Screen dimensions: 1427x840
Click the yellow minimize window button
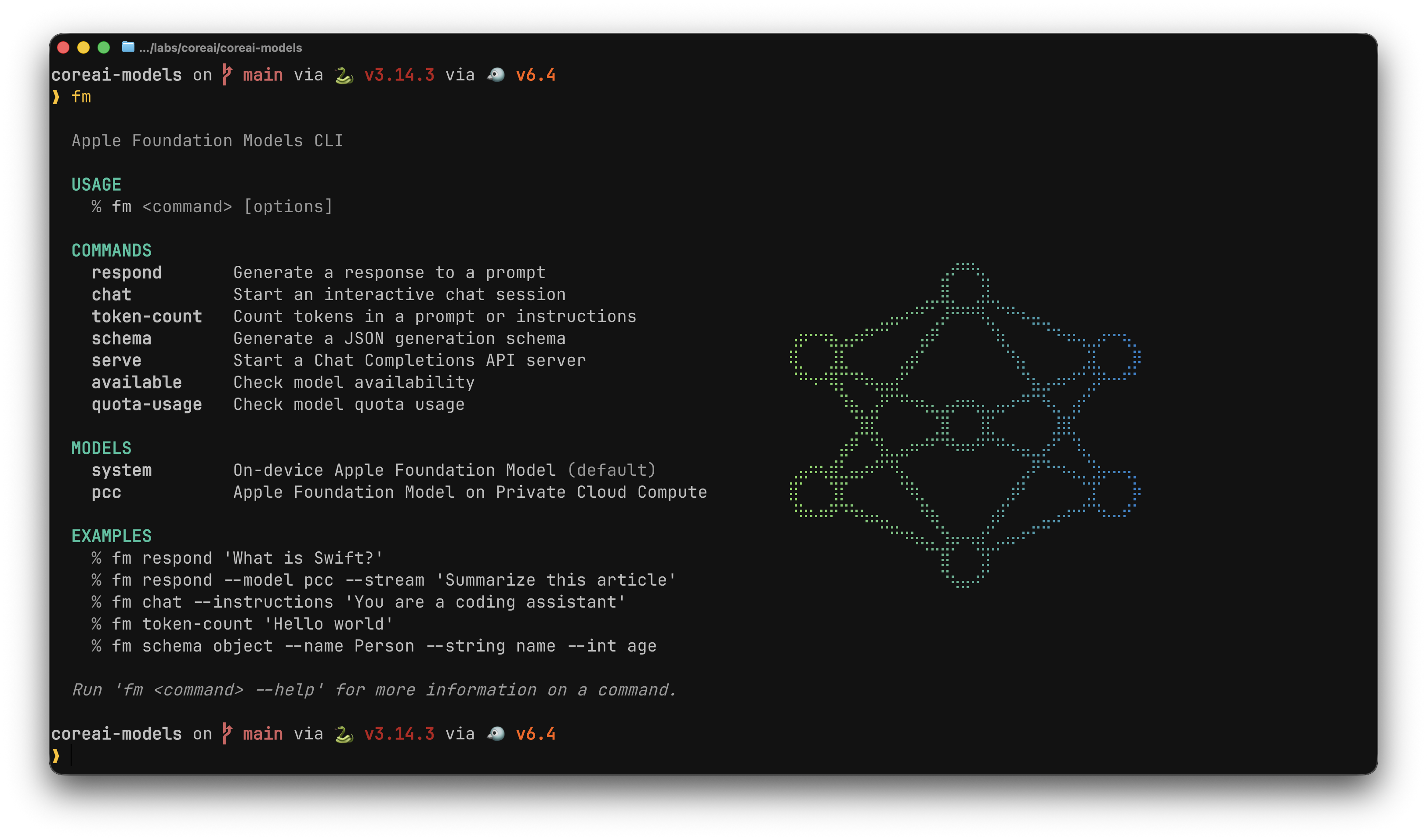(83, 47)
